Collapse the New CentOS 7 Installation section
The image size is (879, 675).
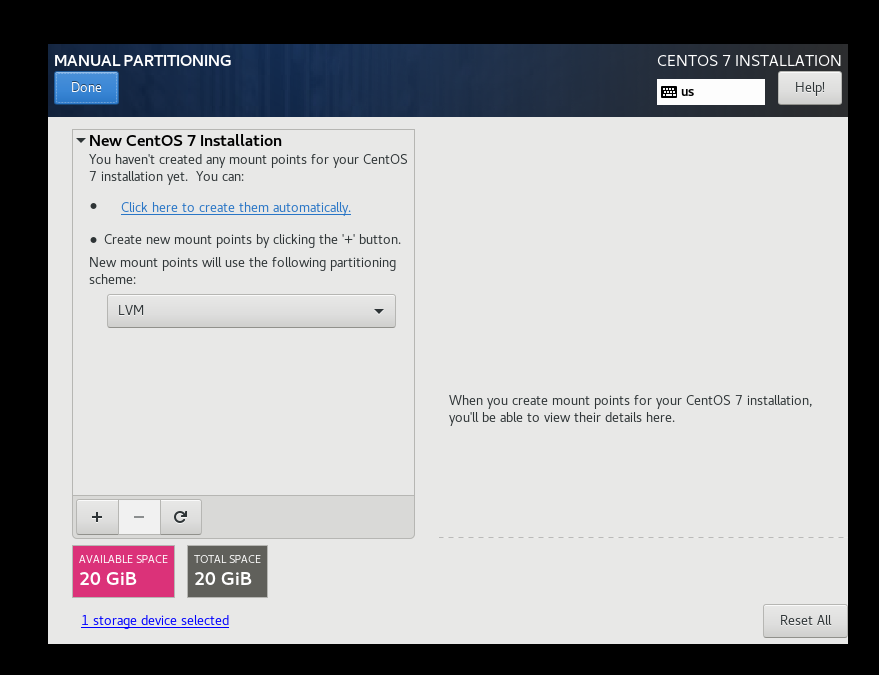[x=81, y=141]
